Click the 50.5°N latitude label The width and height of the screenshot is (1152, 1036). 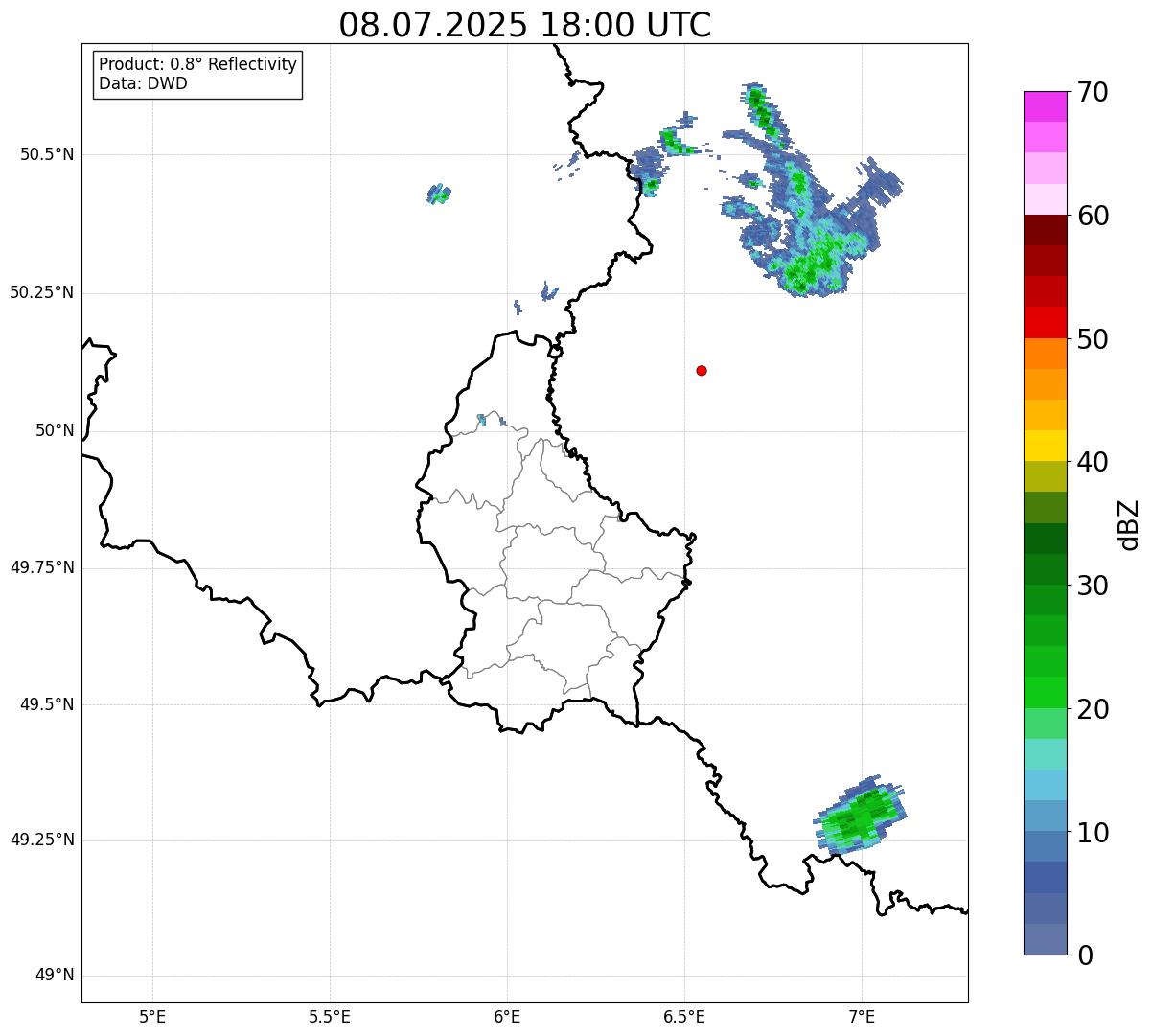coord(47,154)
